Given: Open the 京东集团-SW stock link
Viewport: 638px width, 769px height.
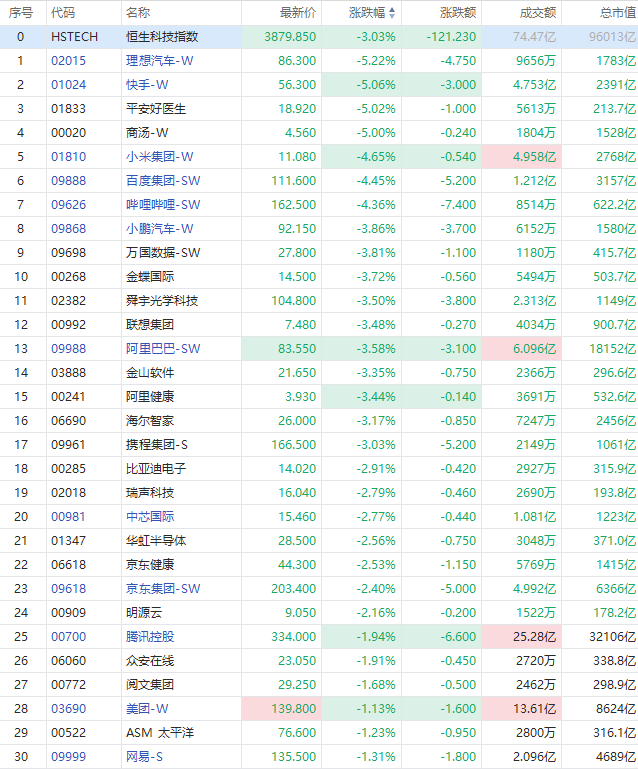Looking at the screenshot, I should pos(163,590).
